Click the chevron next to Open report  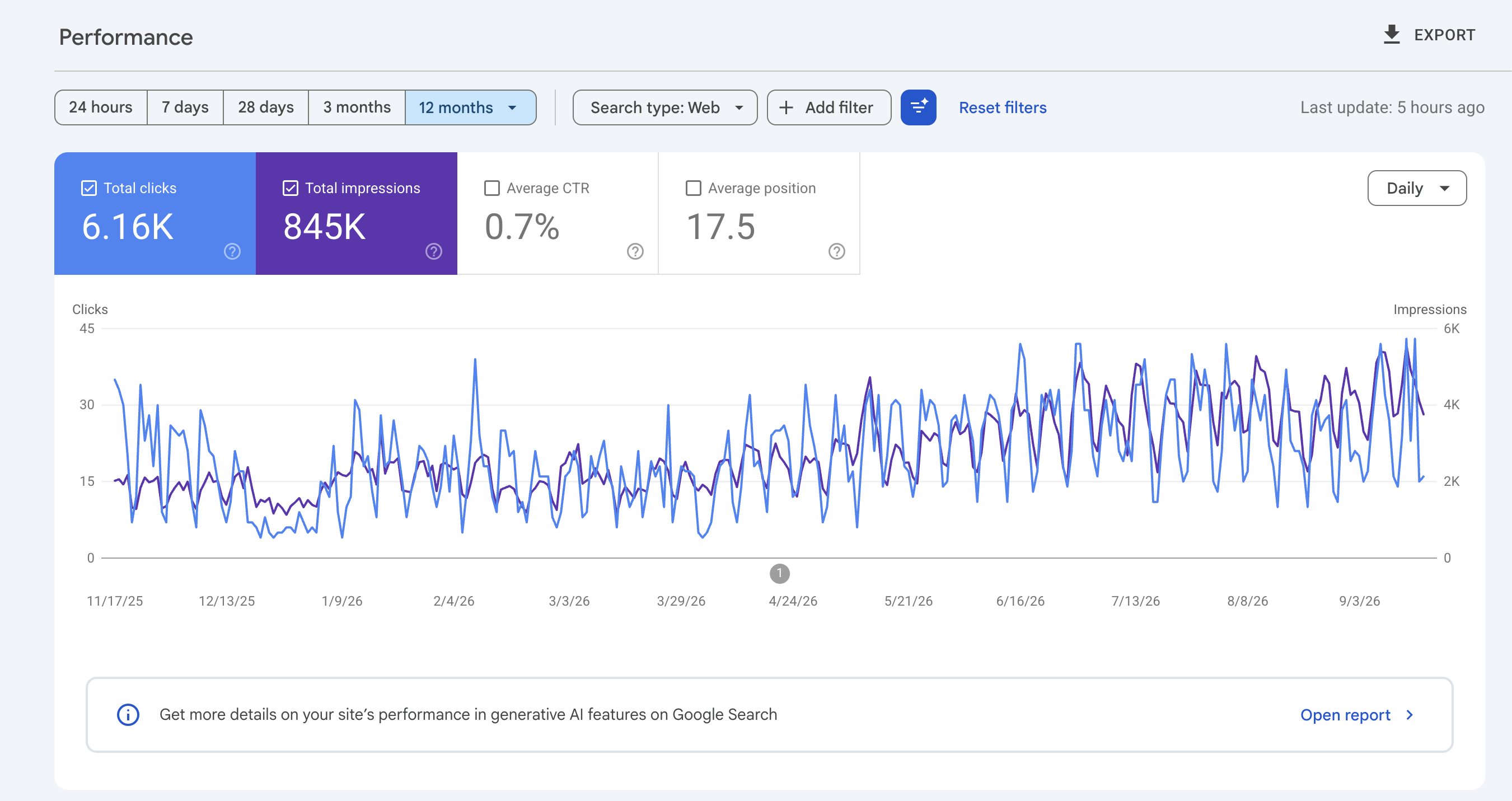tap(1410, 715)
